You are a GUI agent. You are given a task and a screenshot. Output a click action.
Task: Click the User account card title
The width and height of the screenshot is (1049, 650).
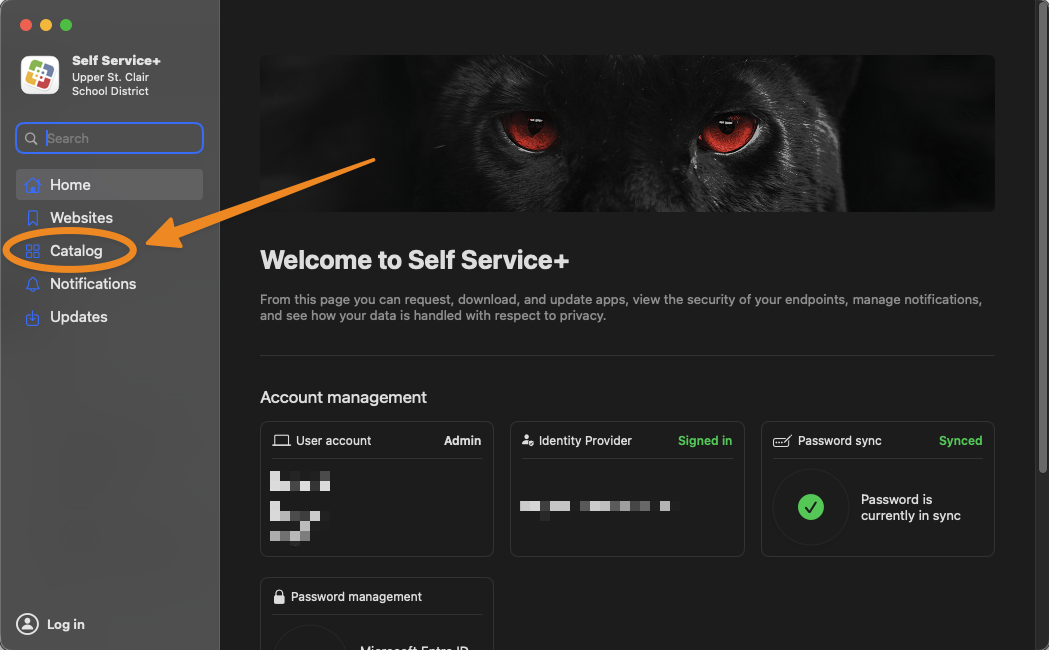pos(333,441)
